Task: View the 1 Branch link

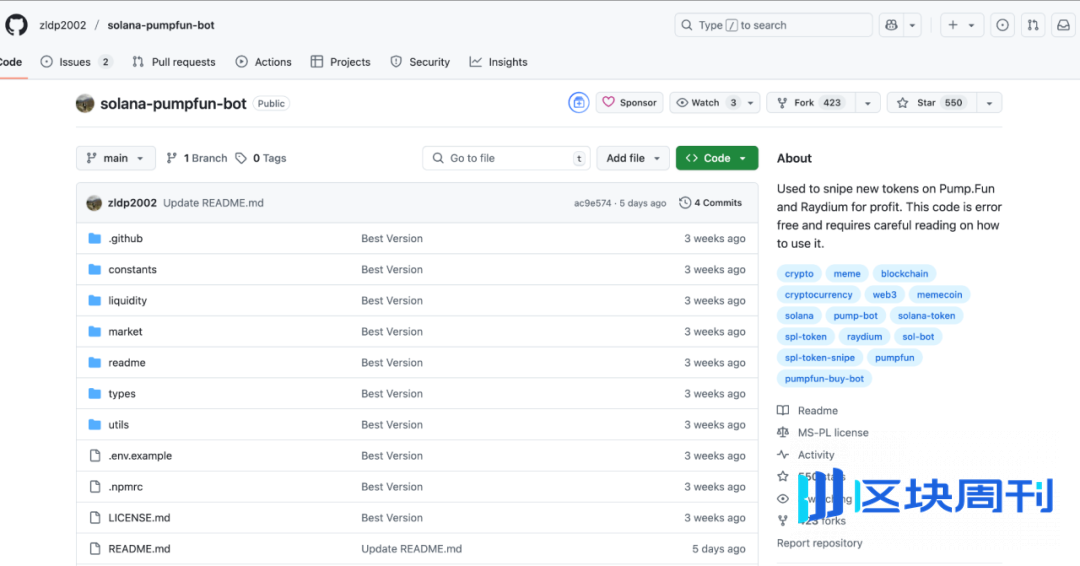Action: (x=197, y=158)
